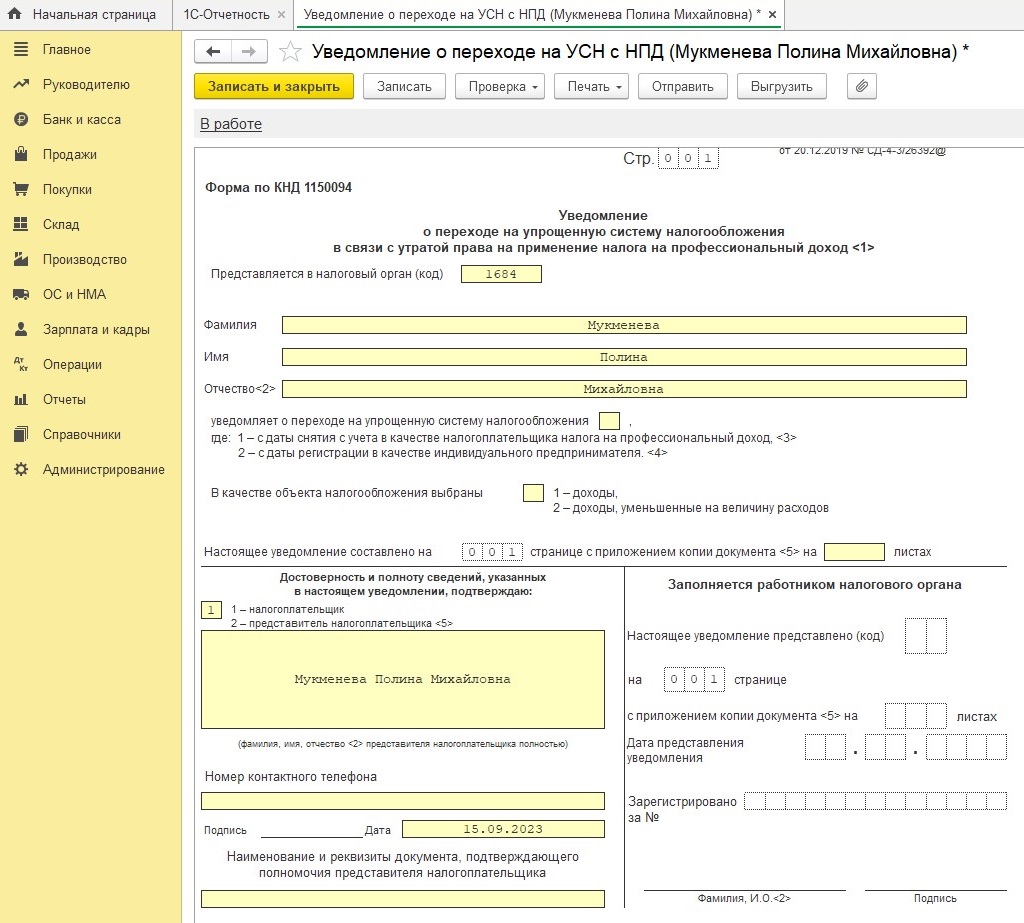This screenshot has height=923, width=1024.
Task: Go back with the left arrow button
Action: [x=213, y=52]
